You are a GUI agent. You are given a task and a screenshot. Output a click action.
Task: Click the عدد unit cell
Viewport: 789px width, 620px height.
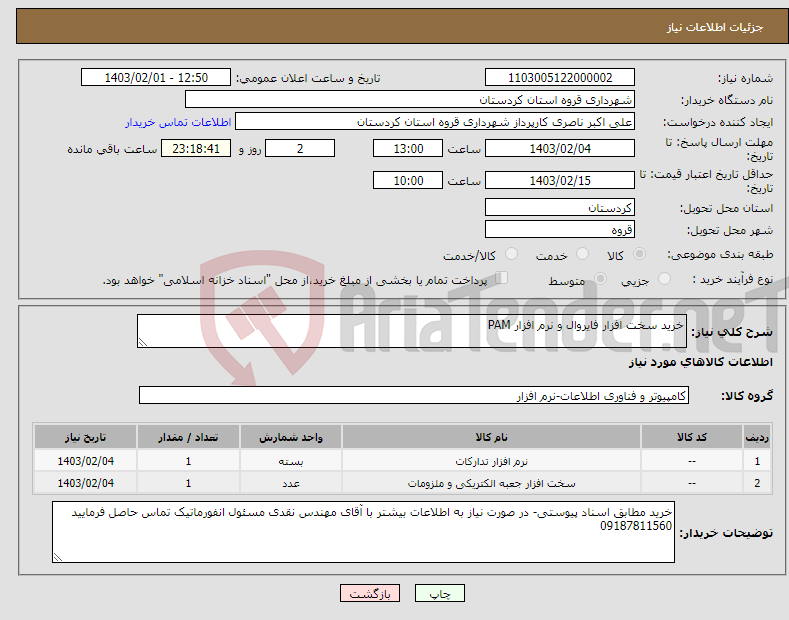291,483
